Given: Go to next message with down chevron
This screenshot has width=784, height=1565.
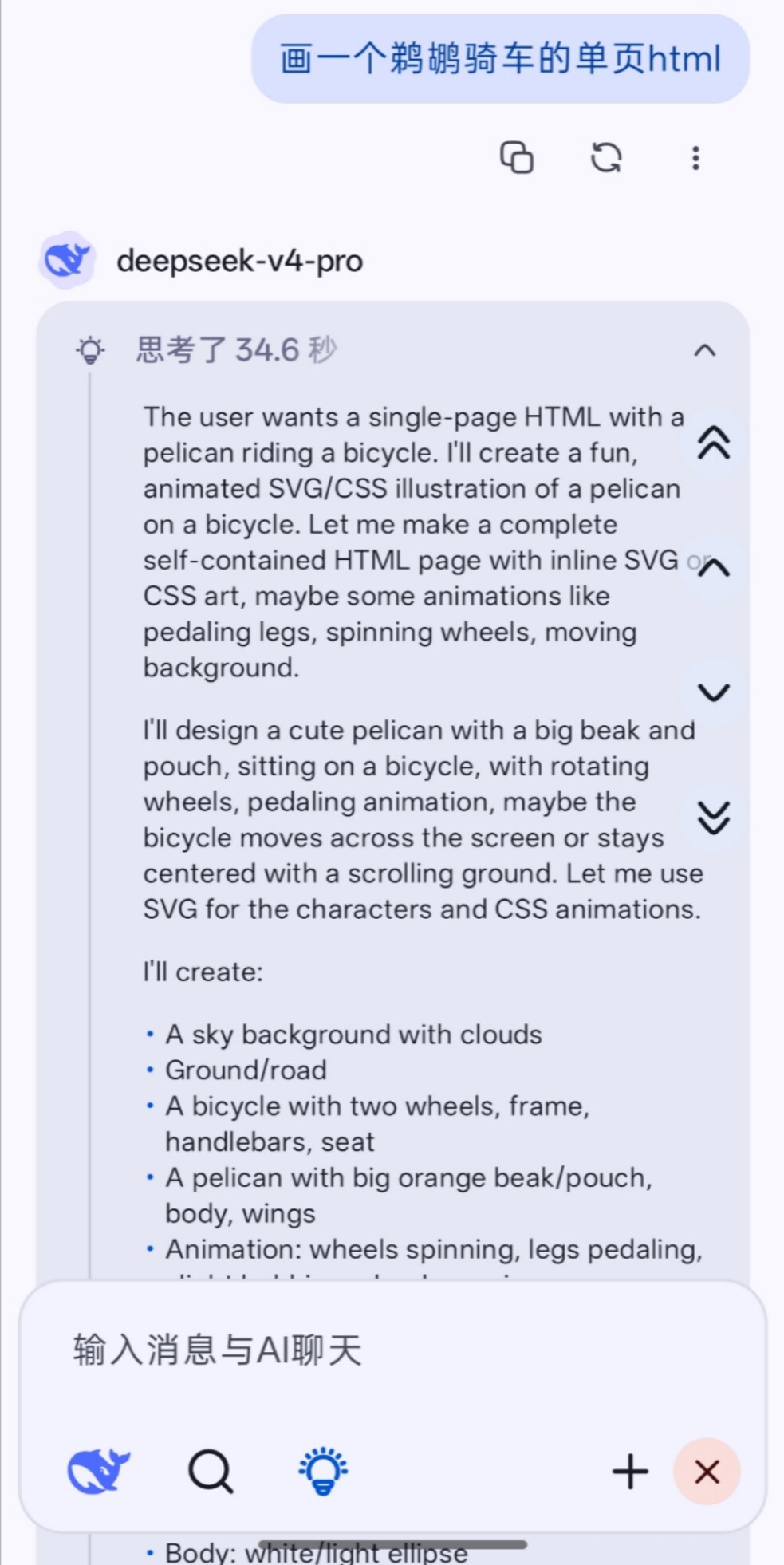Looking at the screenshot, I should (714, 692).
